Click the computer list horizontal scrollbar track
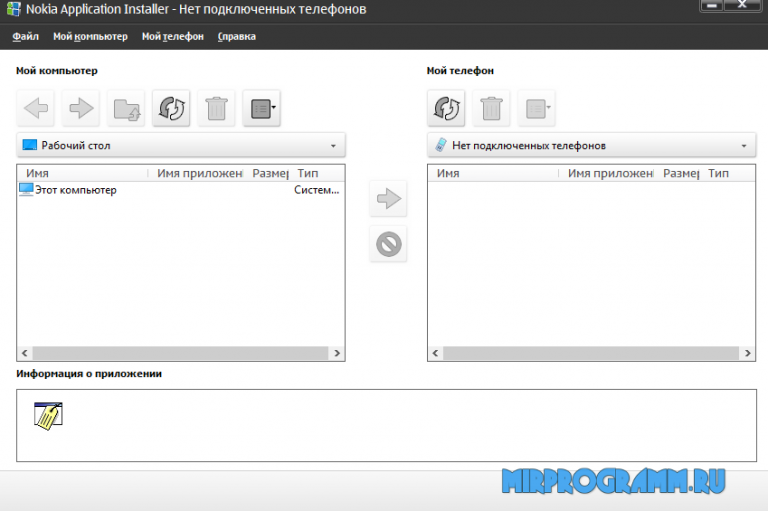This screenshot has width=768, height=511. [x=180, y=353]
